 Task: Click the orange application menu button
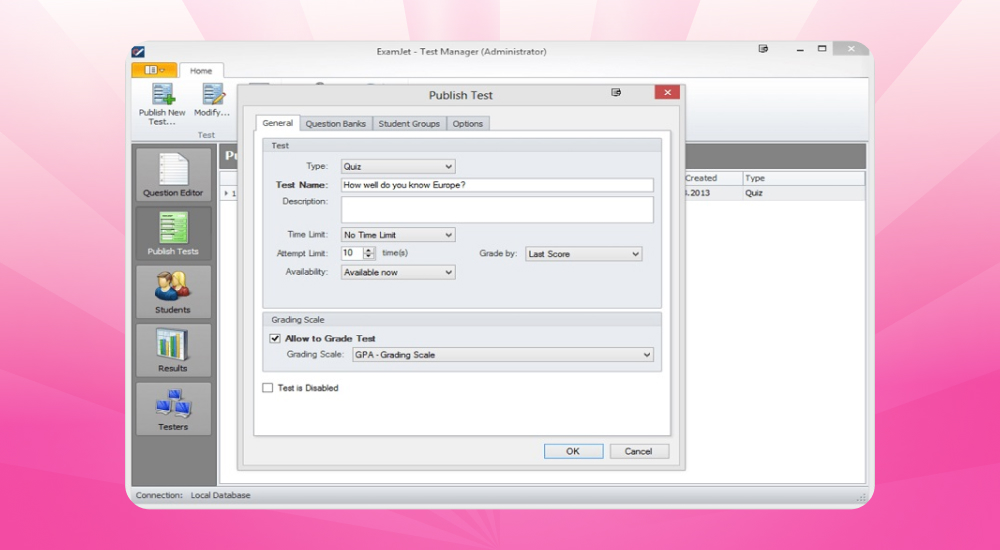(153, 70)
